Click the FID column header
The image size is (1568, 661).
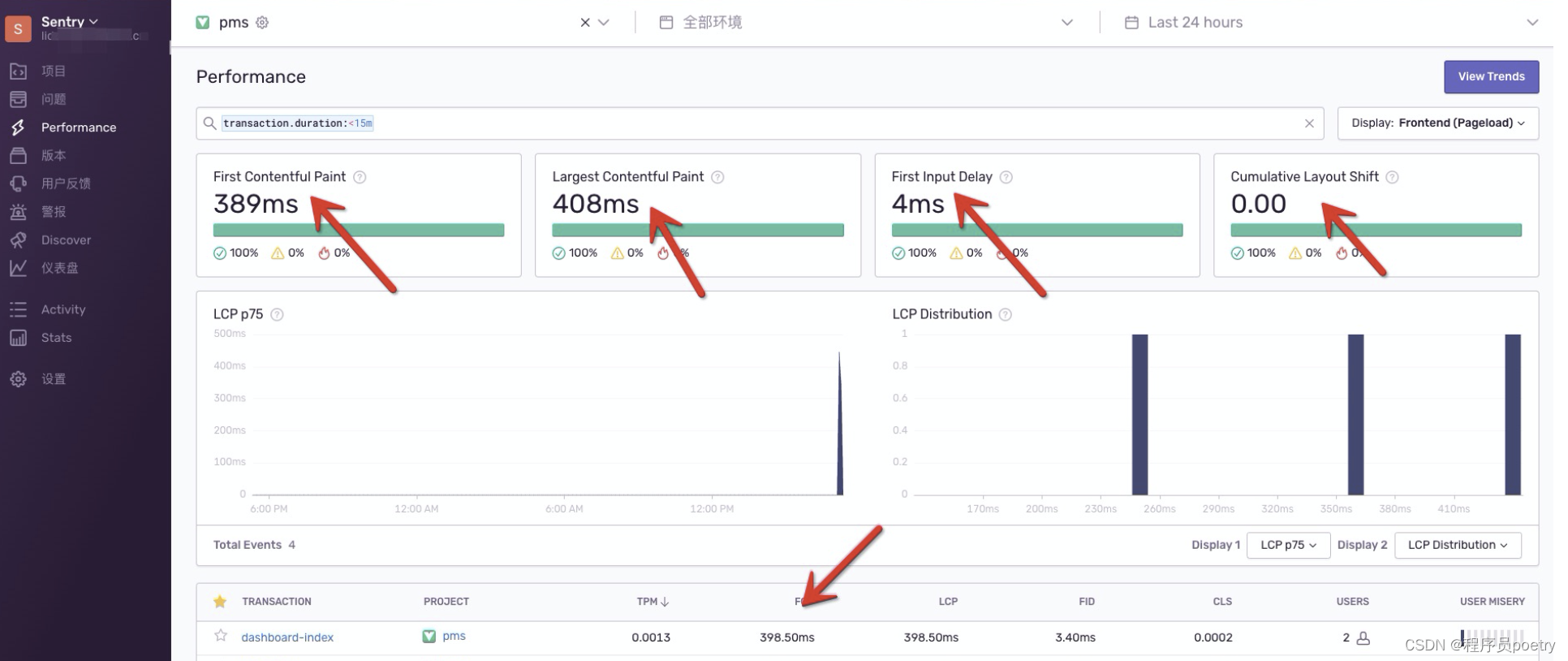pyautogui.click(x=1087, y=602)
